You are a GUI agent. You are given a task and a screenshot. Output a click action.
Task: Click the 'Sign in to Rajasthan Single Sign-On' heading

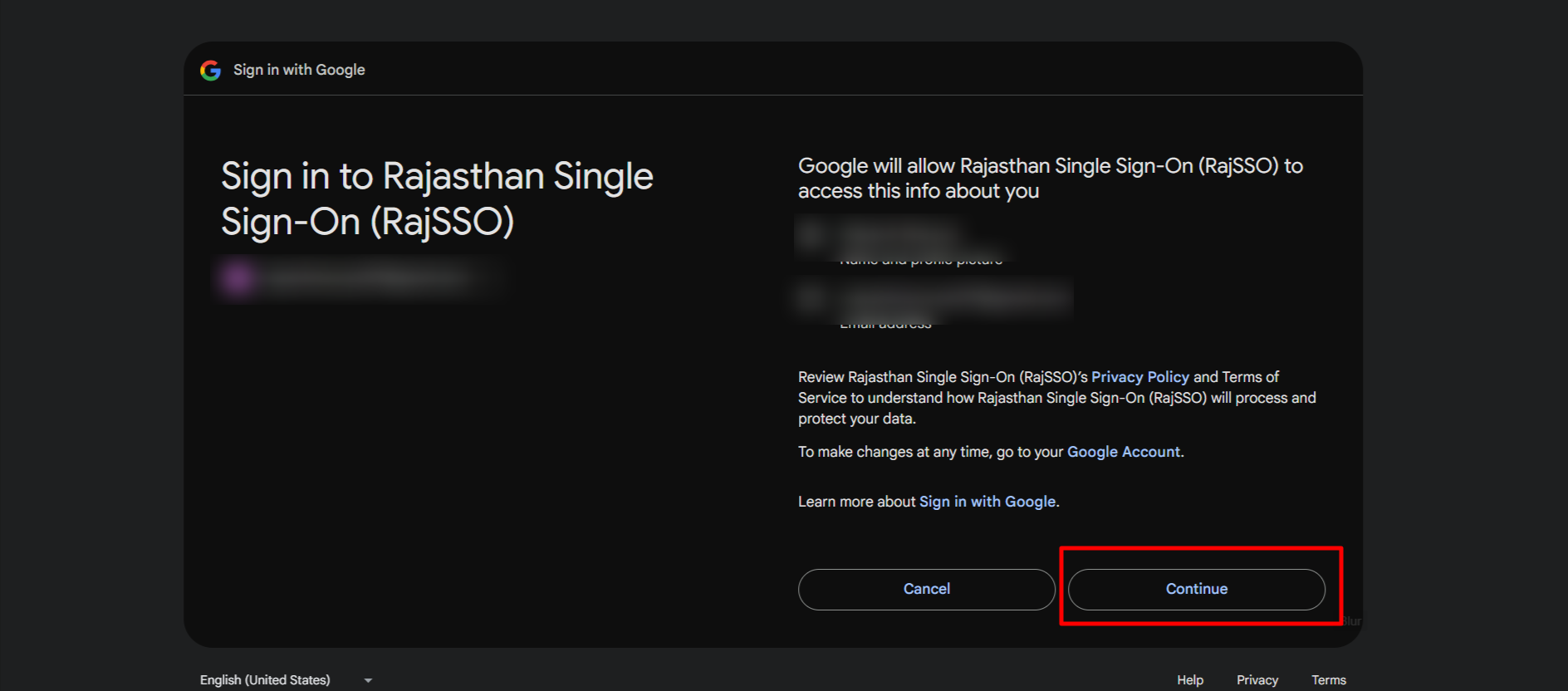(x=437, y=199)
